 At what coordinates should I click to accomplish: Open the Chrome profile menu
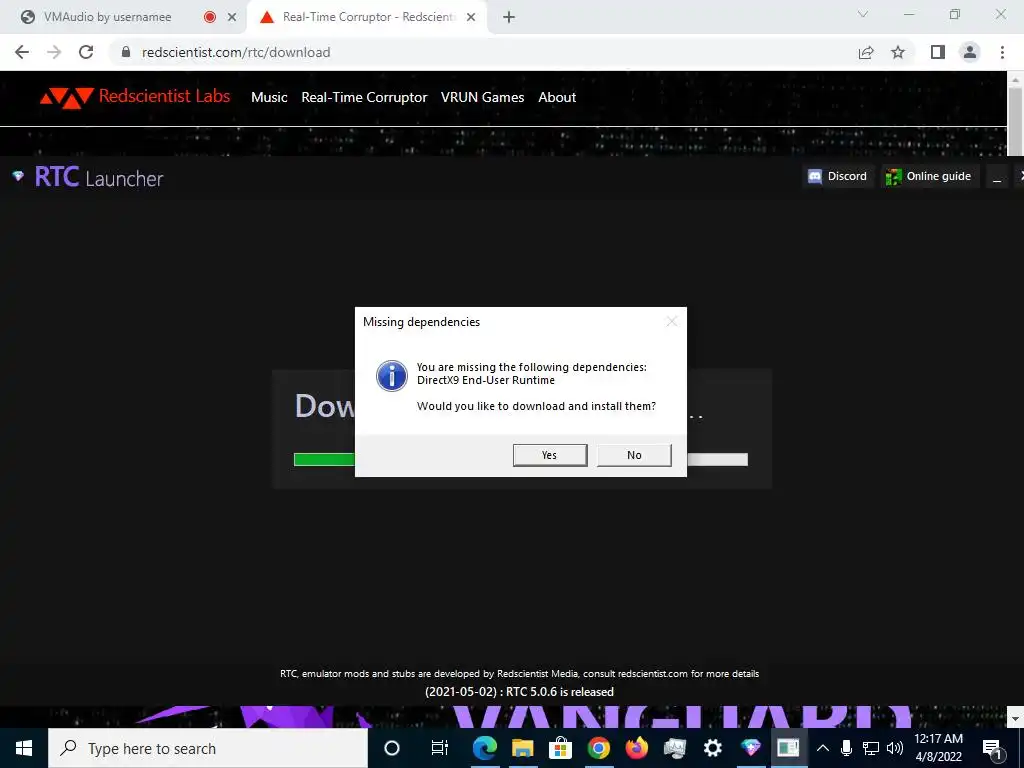(970, 52)
